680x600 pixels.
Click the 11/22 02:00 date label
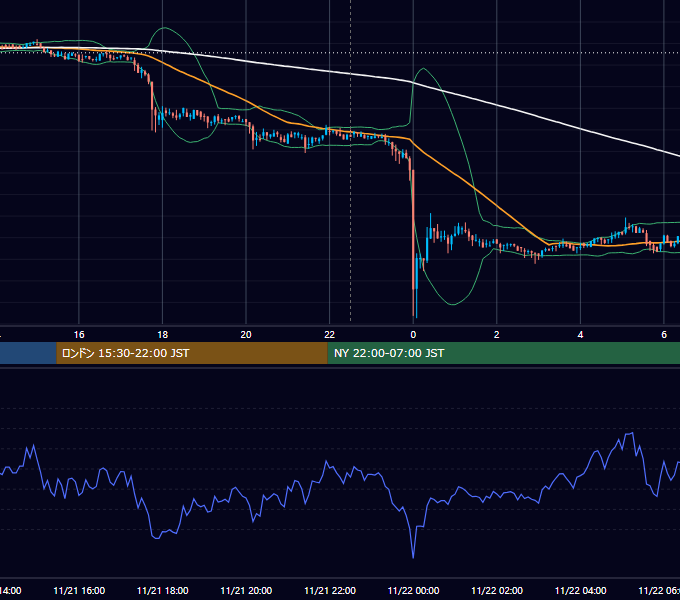497,590
